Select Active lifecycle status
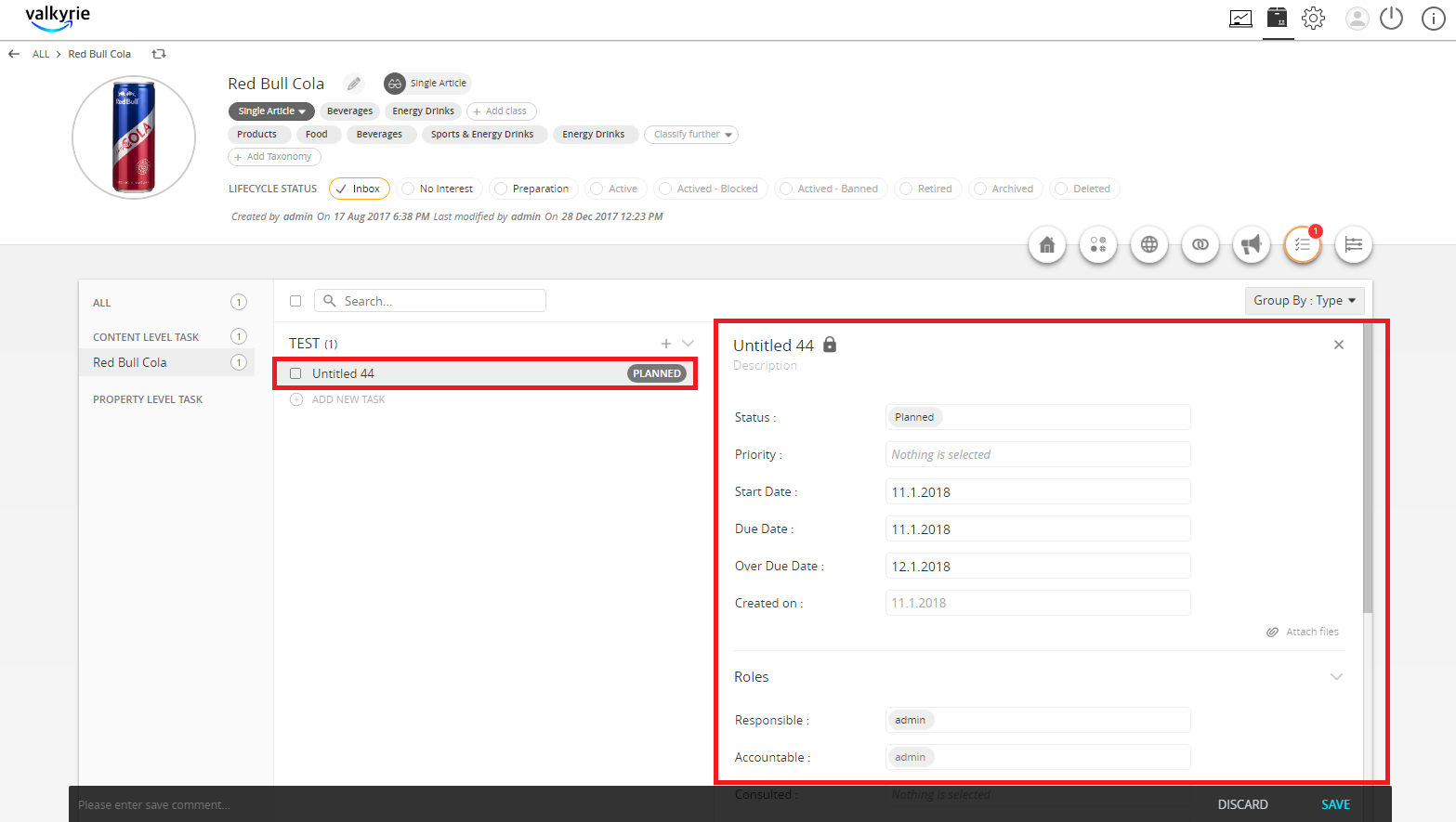The image size is (1456, 822). point(615,189)
